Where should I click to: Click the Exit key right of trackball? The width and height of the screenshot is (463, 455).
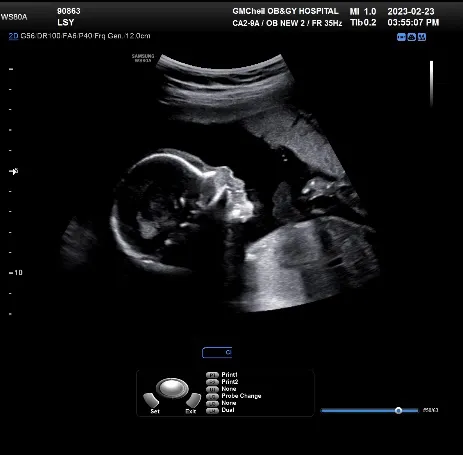[194, 400]
